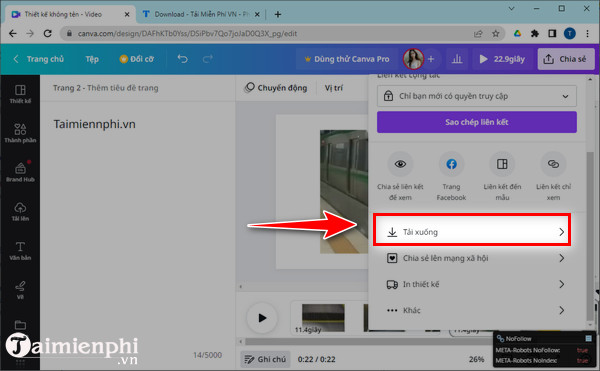Open the Văn bản text panel

click(20, 251)
